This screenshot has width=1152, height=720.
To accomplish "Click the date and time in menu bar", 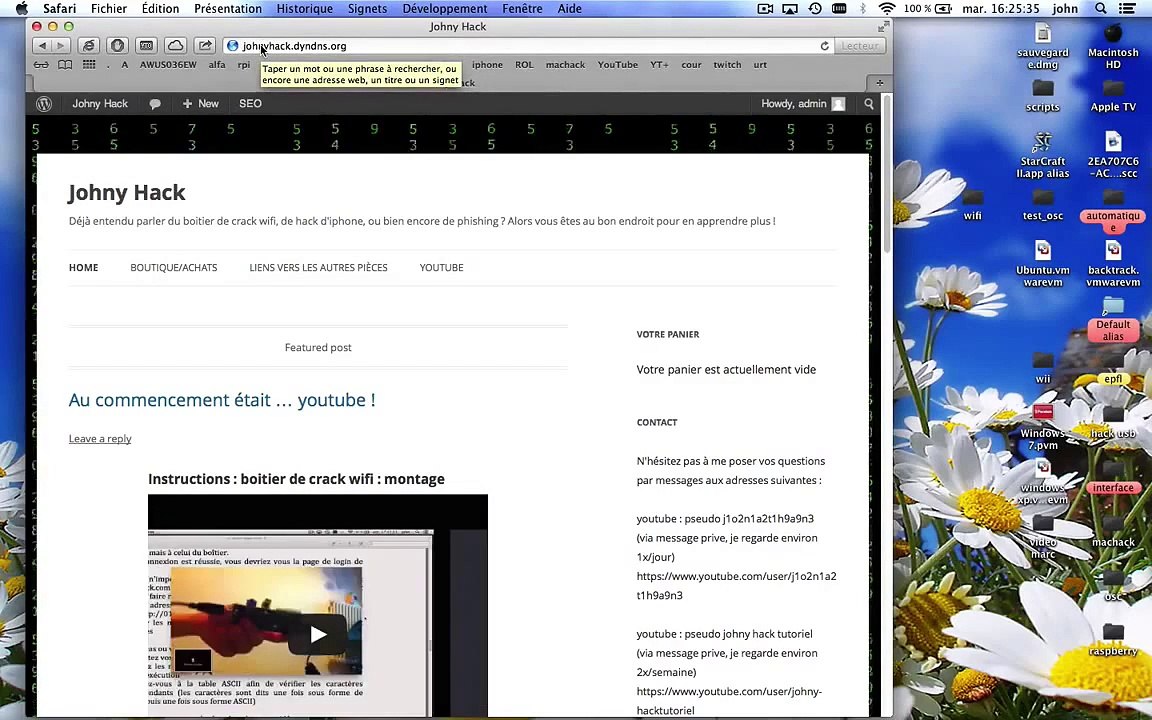I will (x=1001, y=8).
